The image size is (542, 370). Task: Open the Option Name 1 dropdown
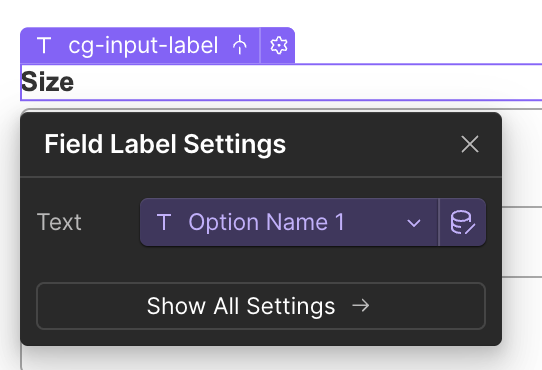point(289,222)
